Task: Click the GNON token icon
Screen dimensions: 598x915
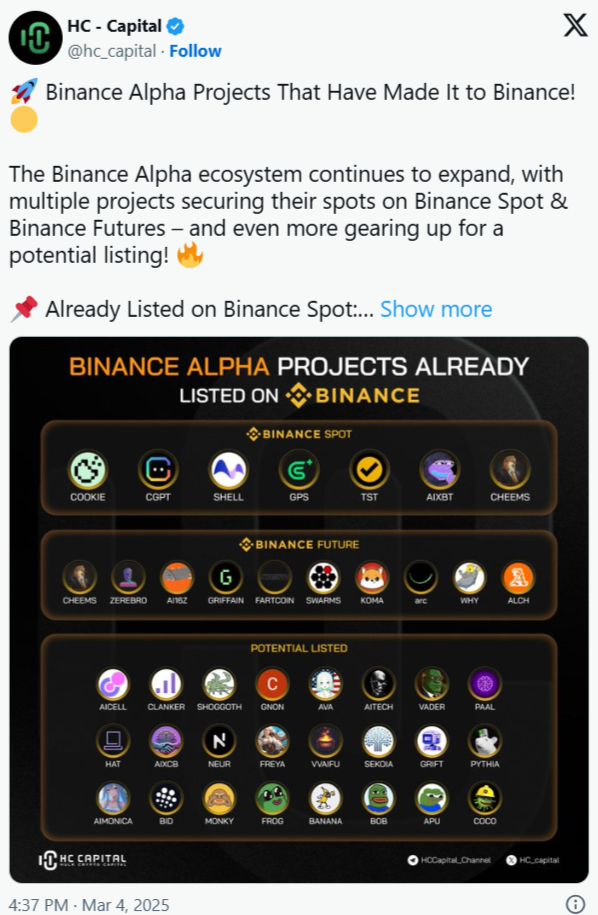Action: [272, 684]
